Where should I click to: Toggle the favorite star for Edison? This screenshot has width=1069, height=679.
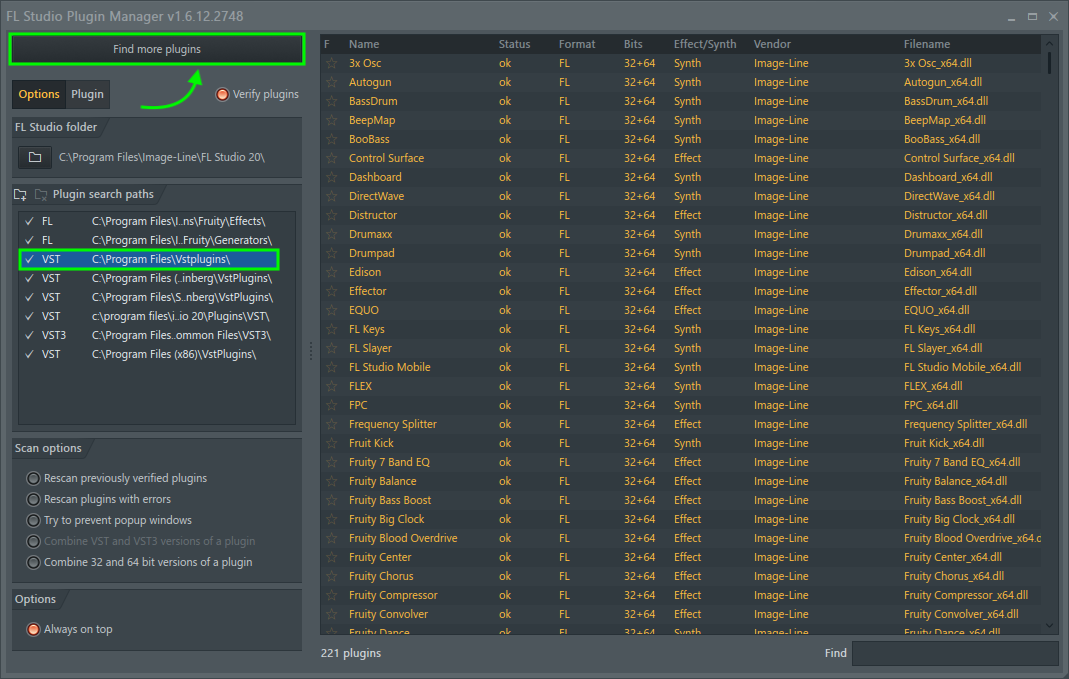331,272
